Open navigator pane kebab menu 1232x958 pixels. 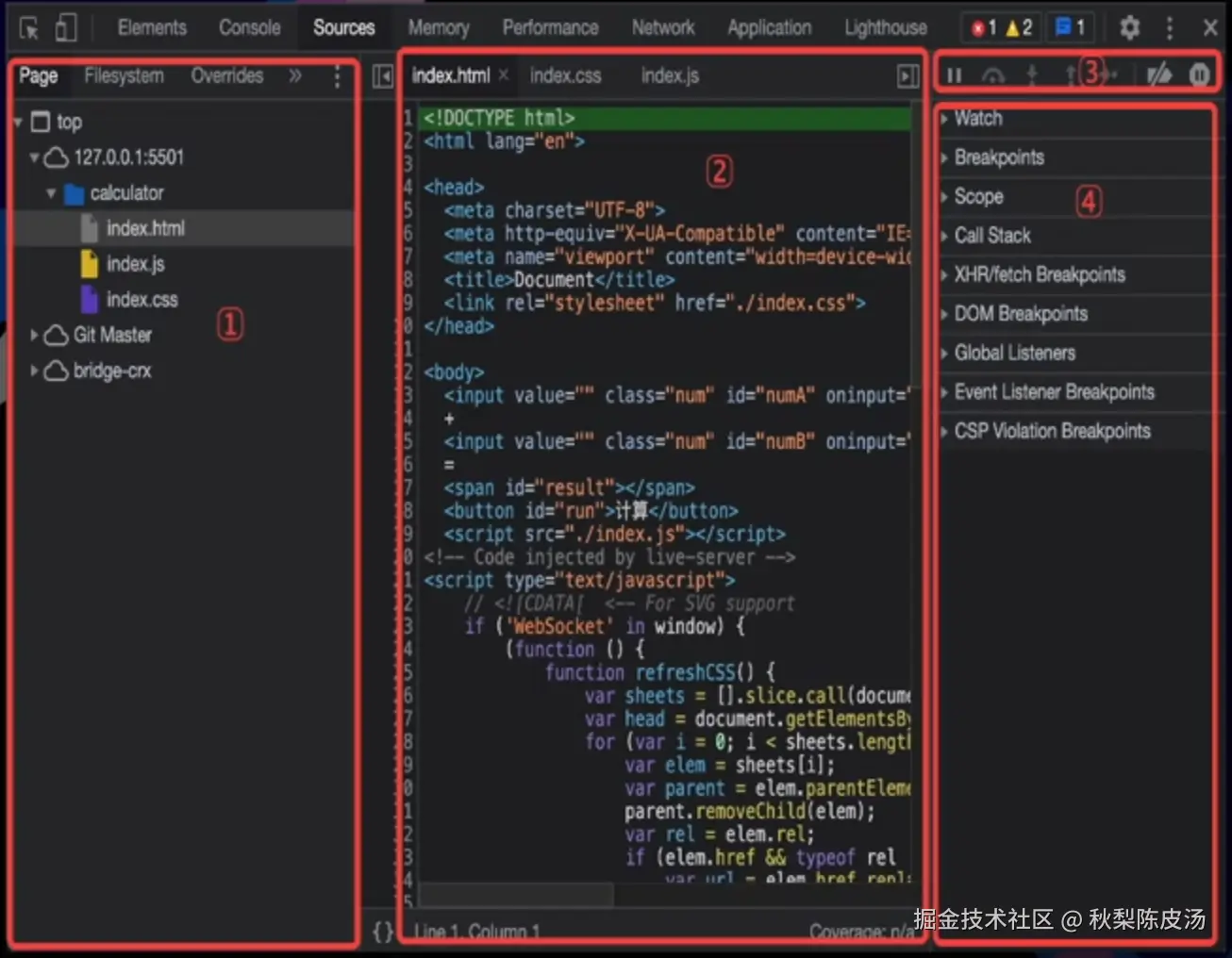click(x=337, y=76)
